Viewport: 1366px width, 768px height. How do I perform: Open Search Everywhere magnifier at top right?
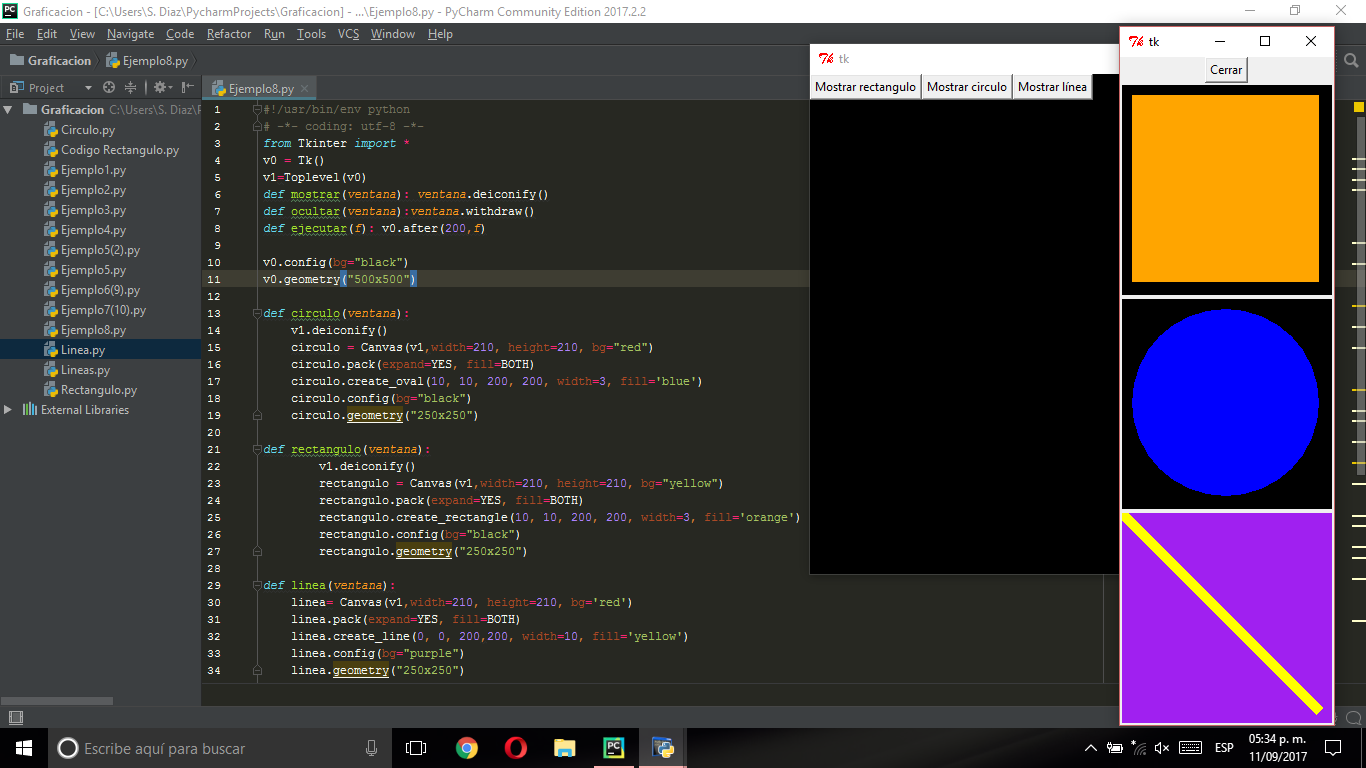(1351, 61)
